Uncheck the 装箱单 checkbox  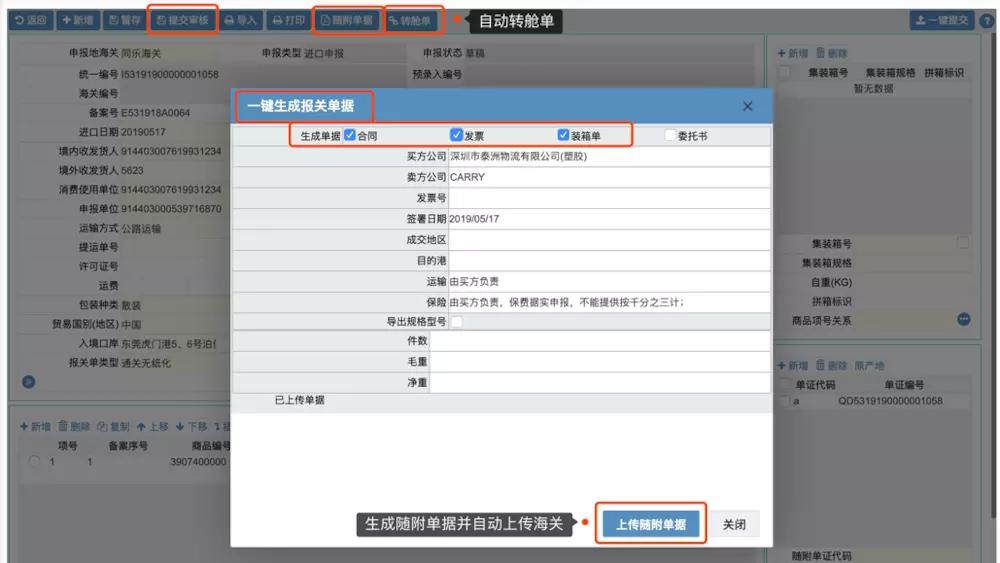[563, 135]
